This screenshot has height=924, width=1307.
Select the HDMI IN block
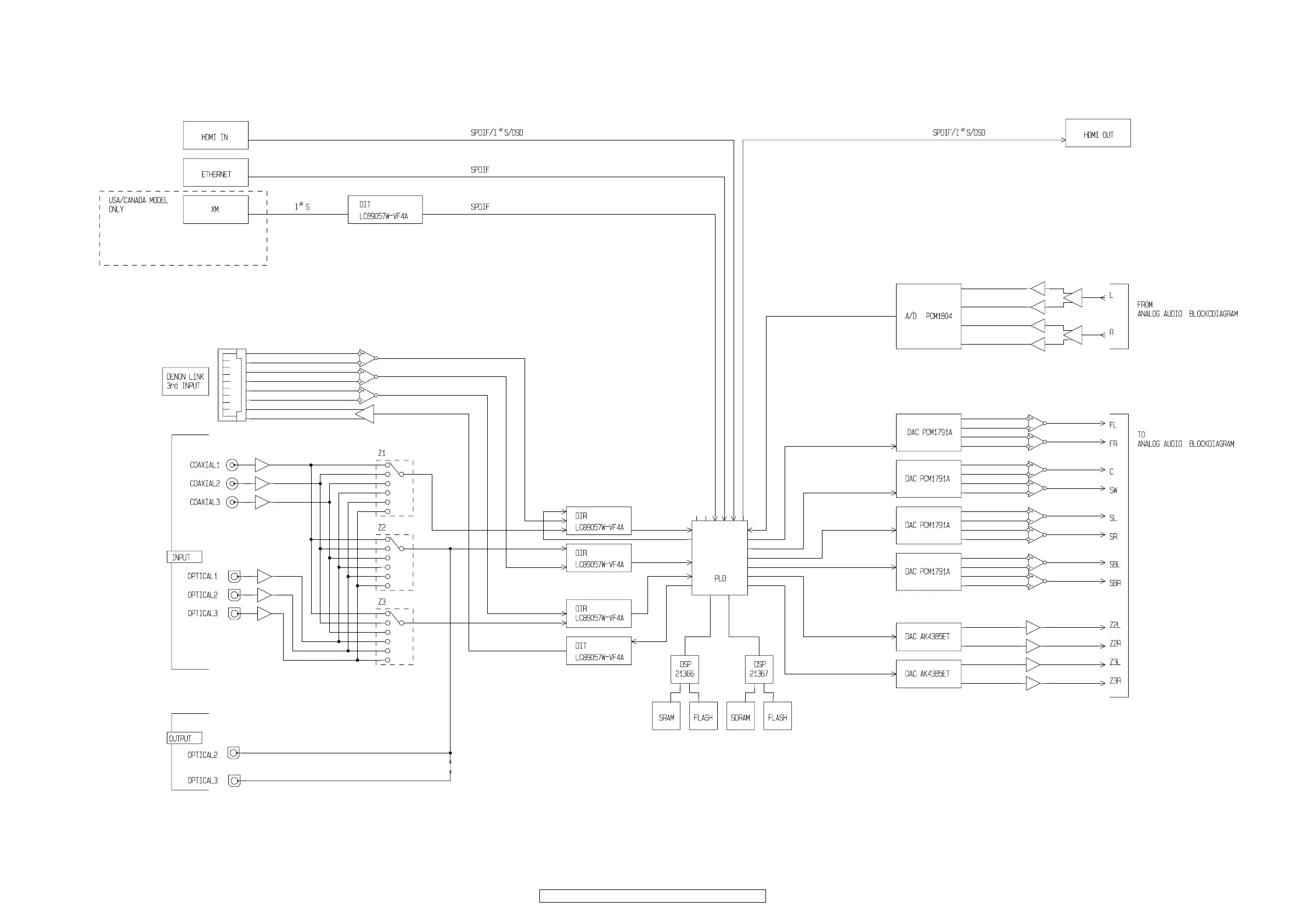tap(215, 136)
